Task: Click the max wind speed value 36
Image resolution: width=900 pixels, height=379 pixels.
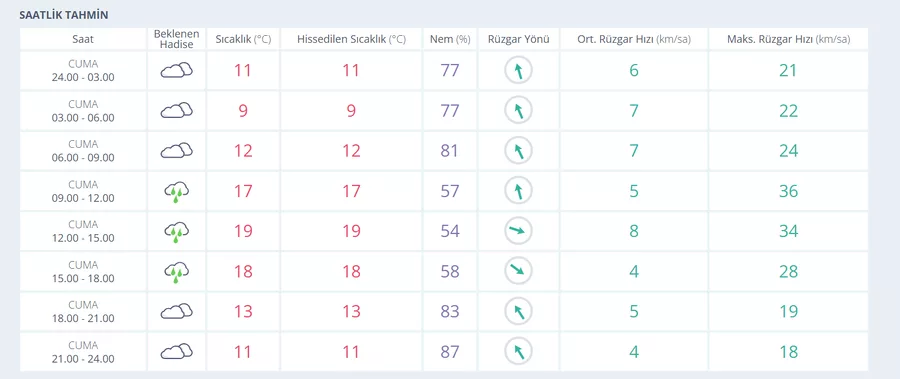Action: point(788,191)
